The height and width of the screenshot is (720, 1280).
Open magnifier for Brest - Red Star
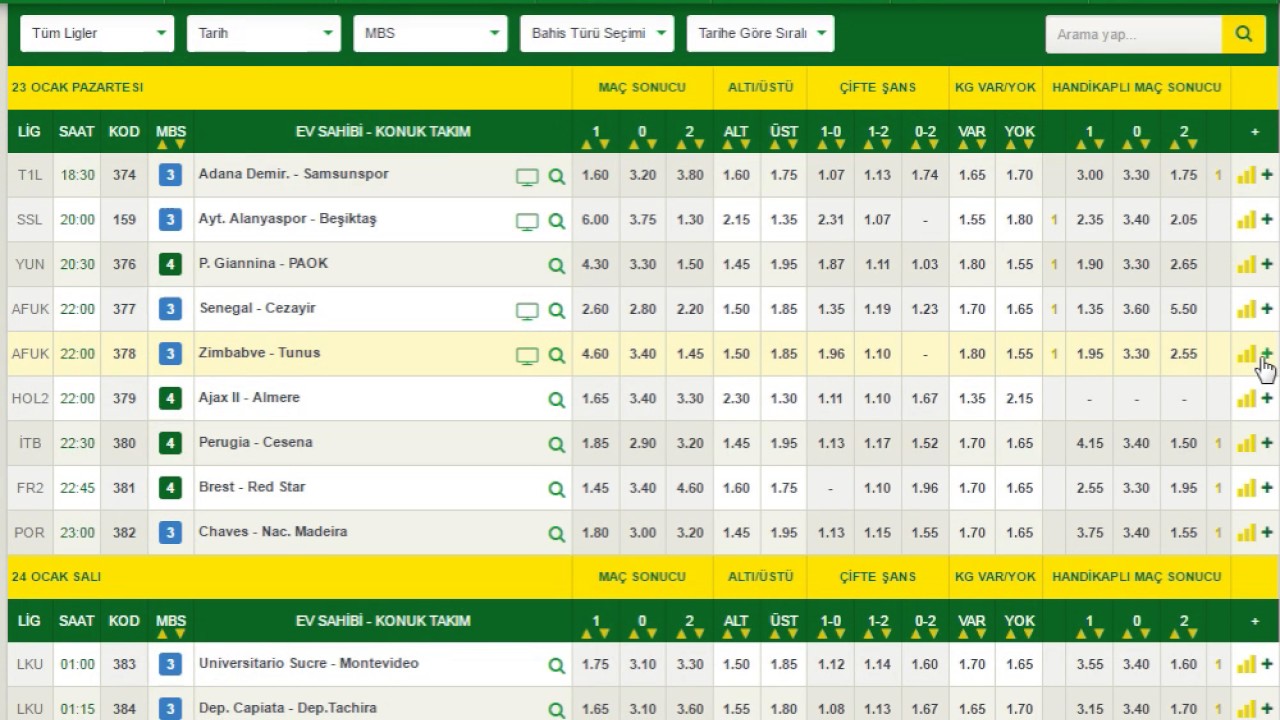557,490
